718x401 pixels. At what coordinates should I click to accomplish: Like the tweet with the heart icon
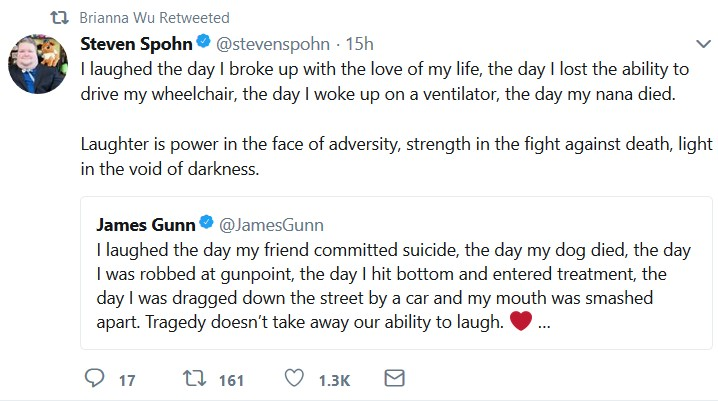coord(294,378)
